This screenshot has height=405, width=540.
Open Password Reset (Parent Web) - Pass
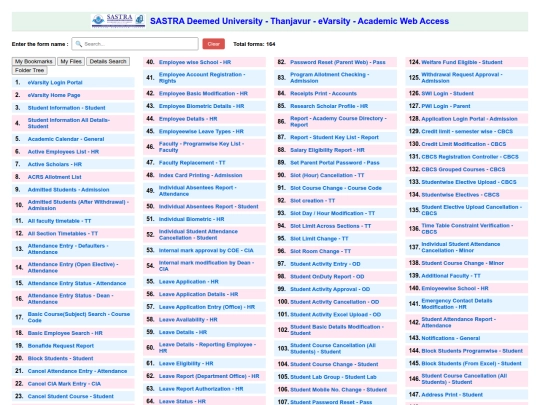coord(338,62)
